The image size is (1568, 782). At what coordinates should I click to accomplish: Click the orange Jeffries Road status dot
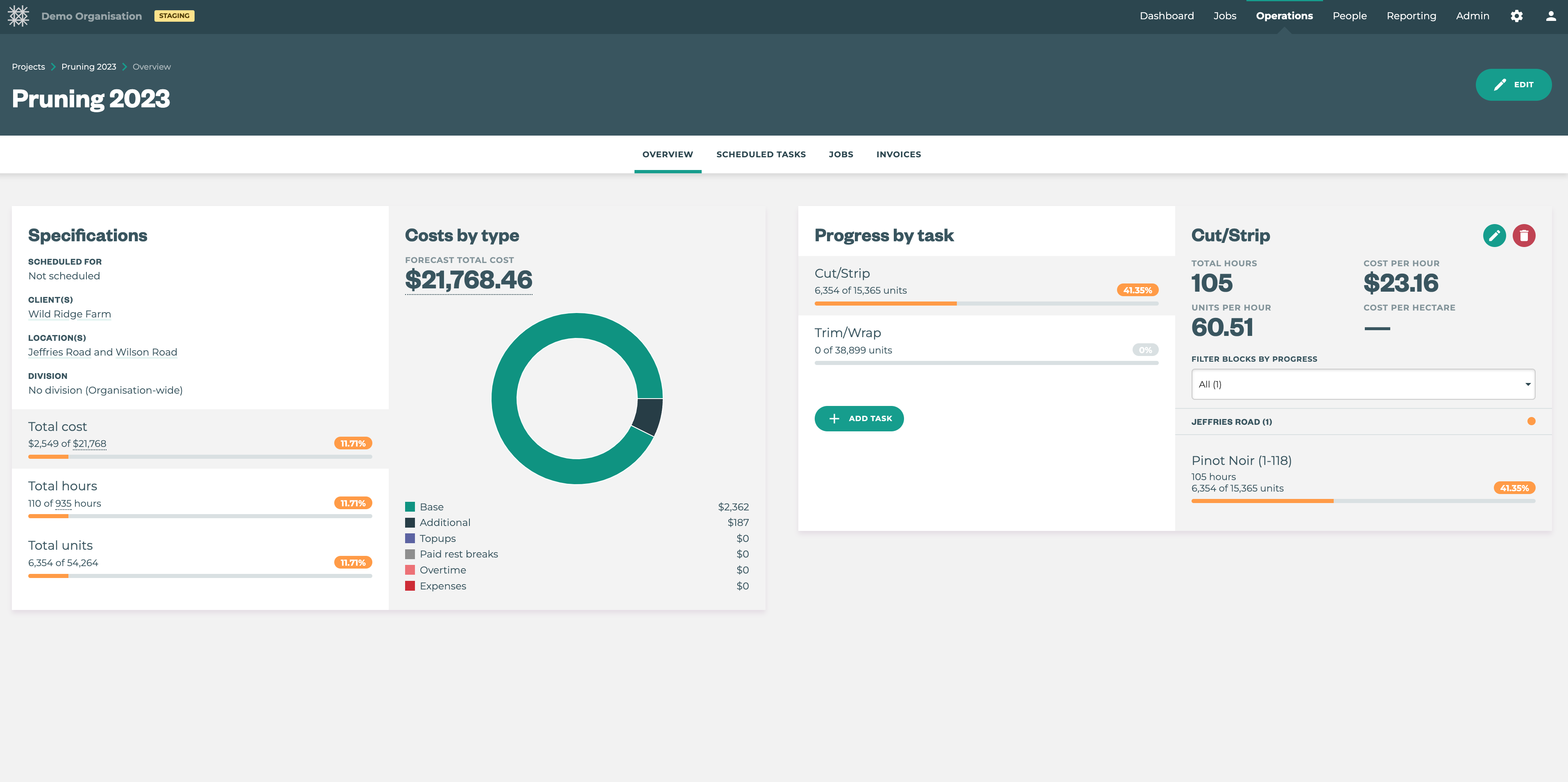[1531, 421]
